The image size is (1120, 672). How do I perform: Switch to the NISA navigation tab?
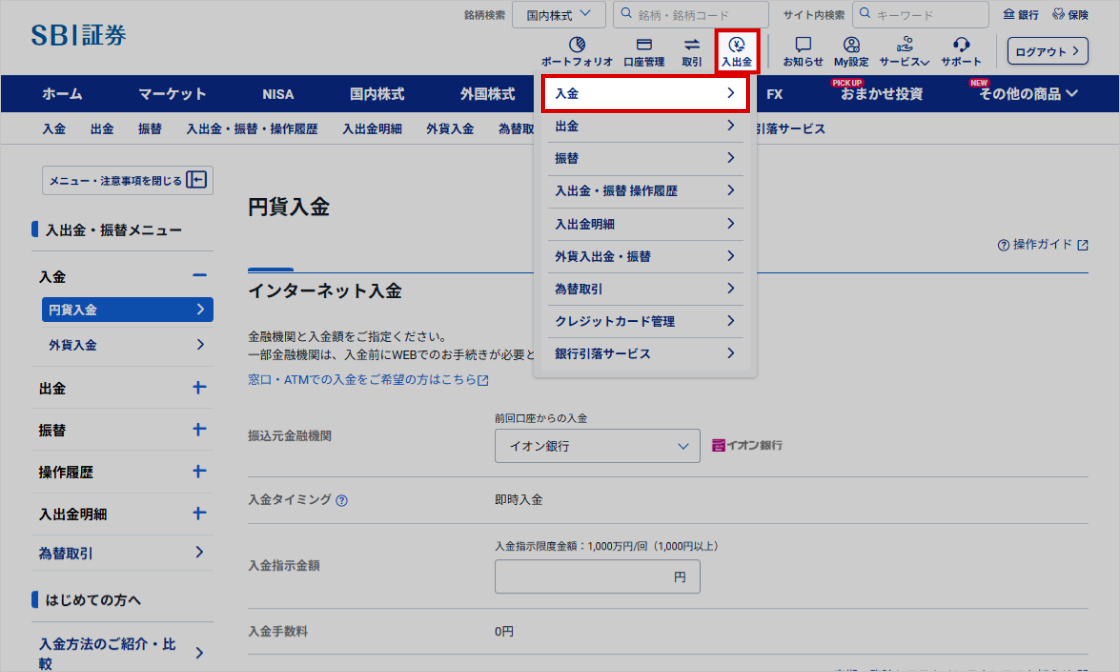click(278, 94)
